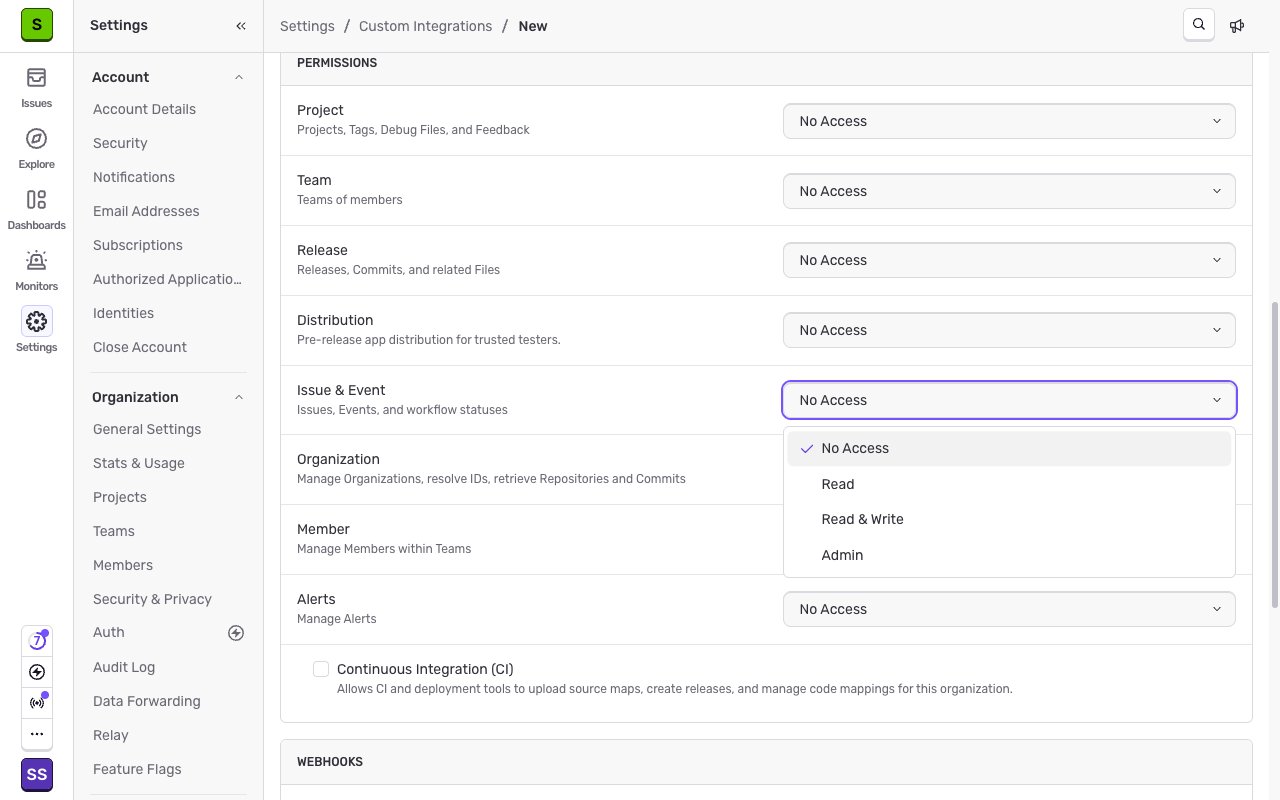Collapse the settings sidebar with double chevron
The height and width of the screenshot is (800, 1280).
[x=241, y=26]
